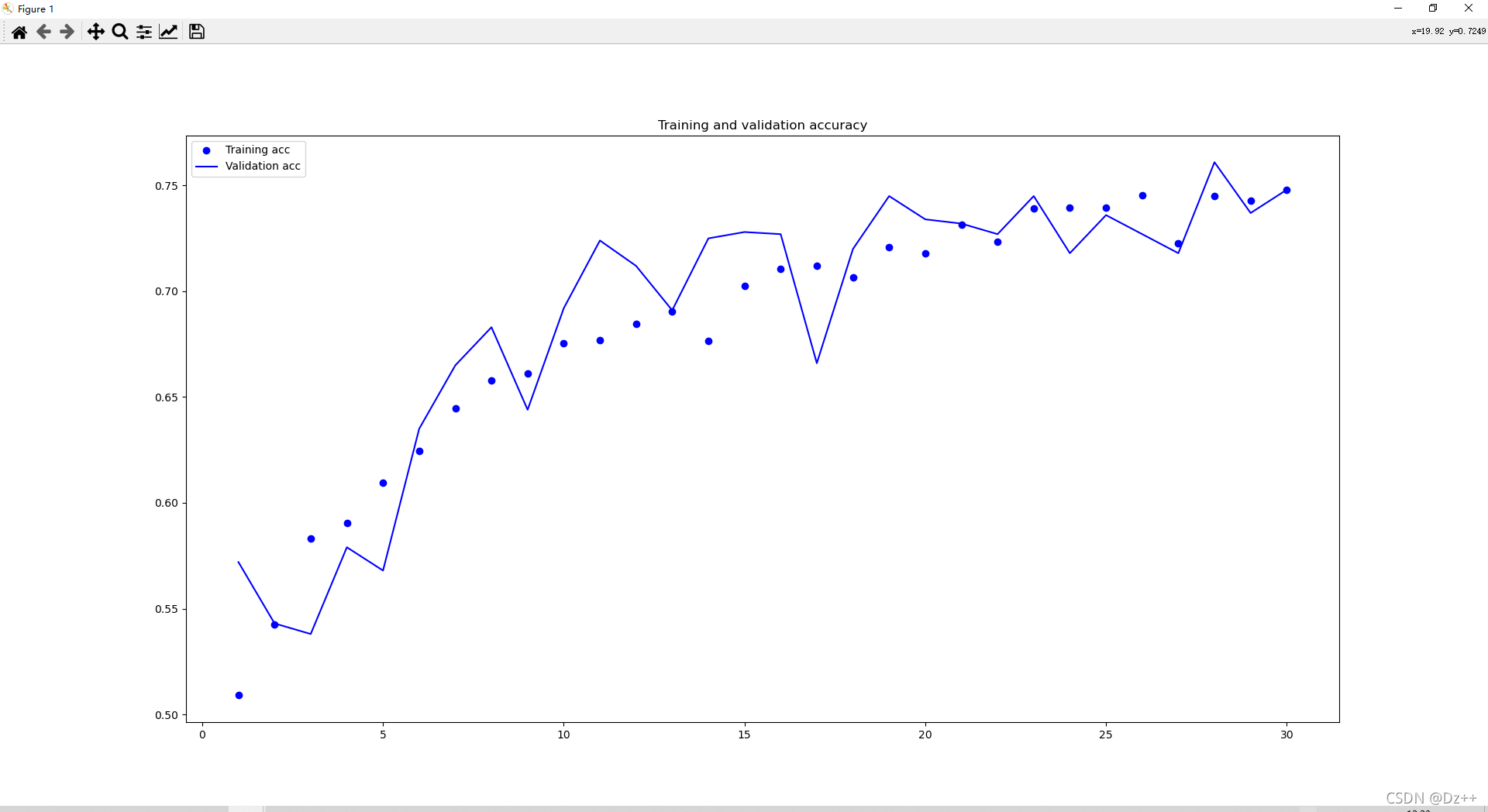
Task: Click the cursor coordinate readout x=19.92
Action: (1428, 31)
